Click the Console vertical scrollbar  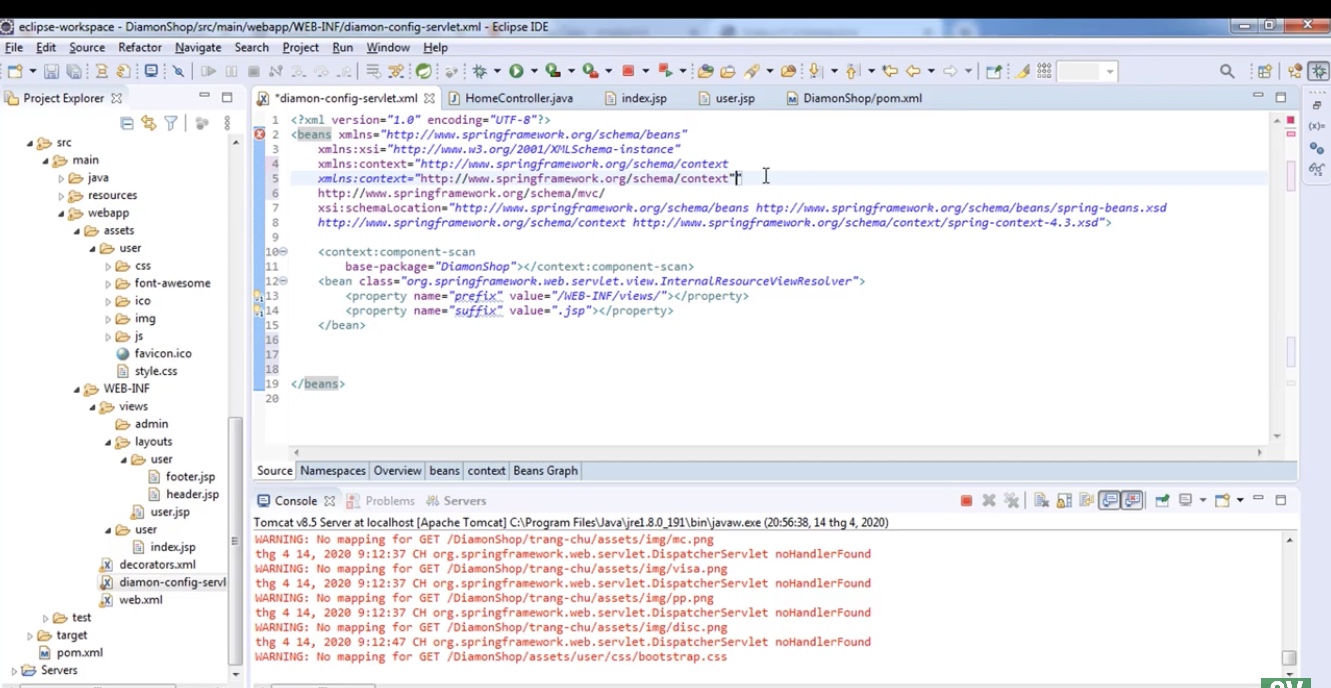tap(1289, 600)
